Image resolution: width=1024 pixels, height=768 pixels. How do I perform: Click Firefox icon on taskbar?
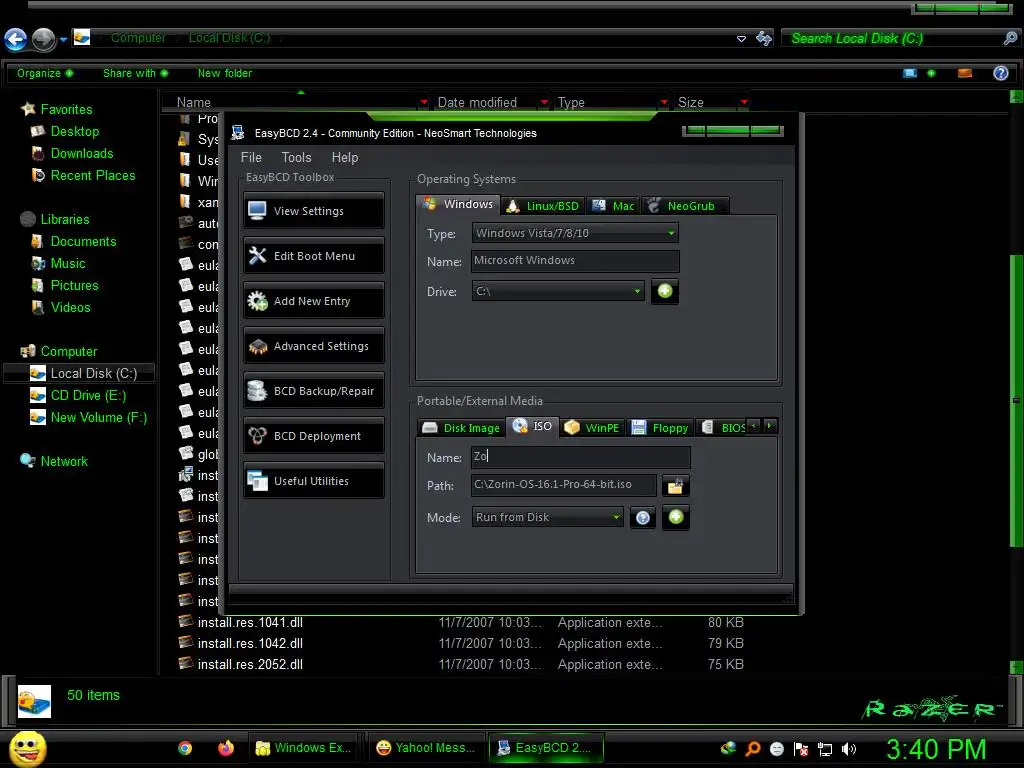pos(226,748)
